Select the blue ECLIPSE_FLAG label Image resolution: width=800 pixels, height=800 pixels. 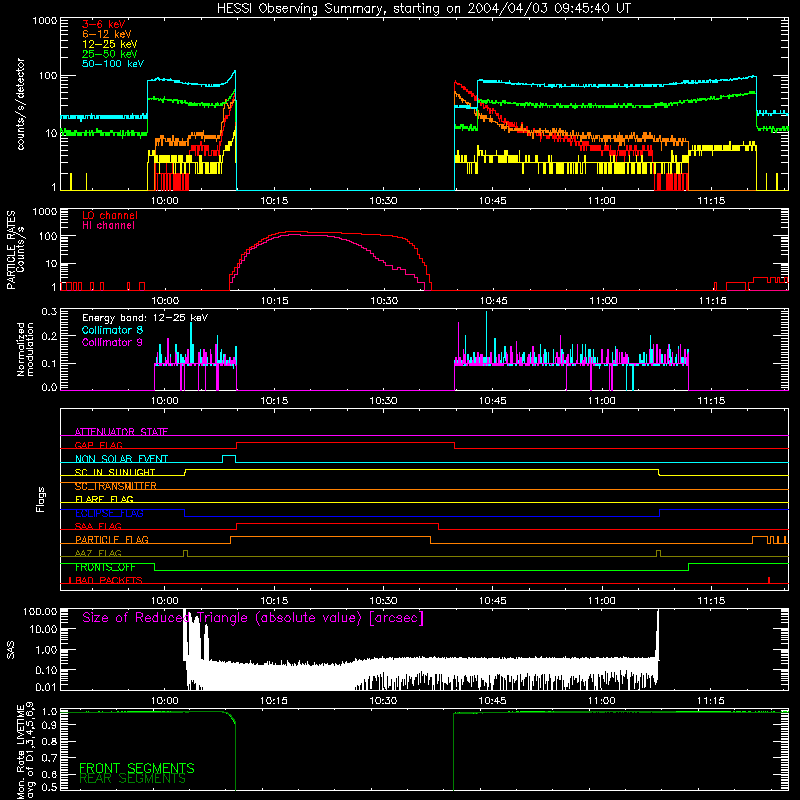[x=109, y=513]
